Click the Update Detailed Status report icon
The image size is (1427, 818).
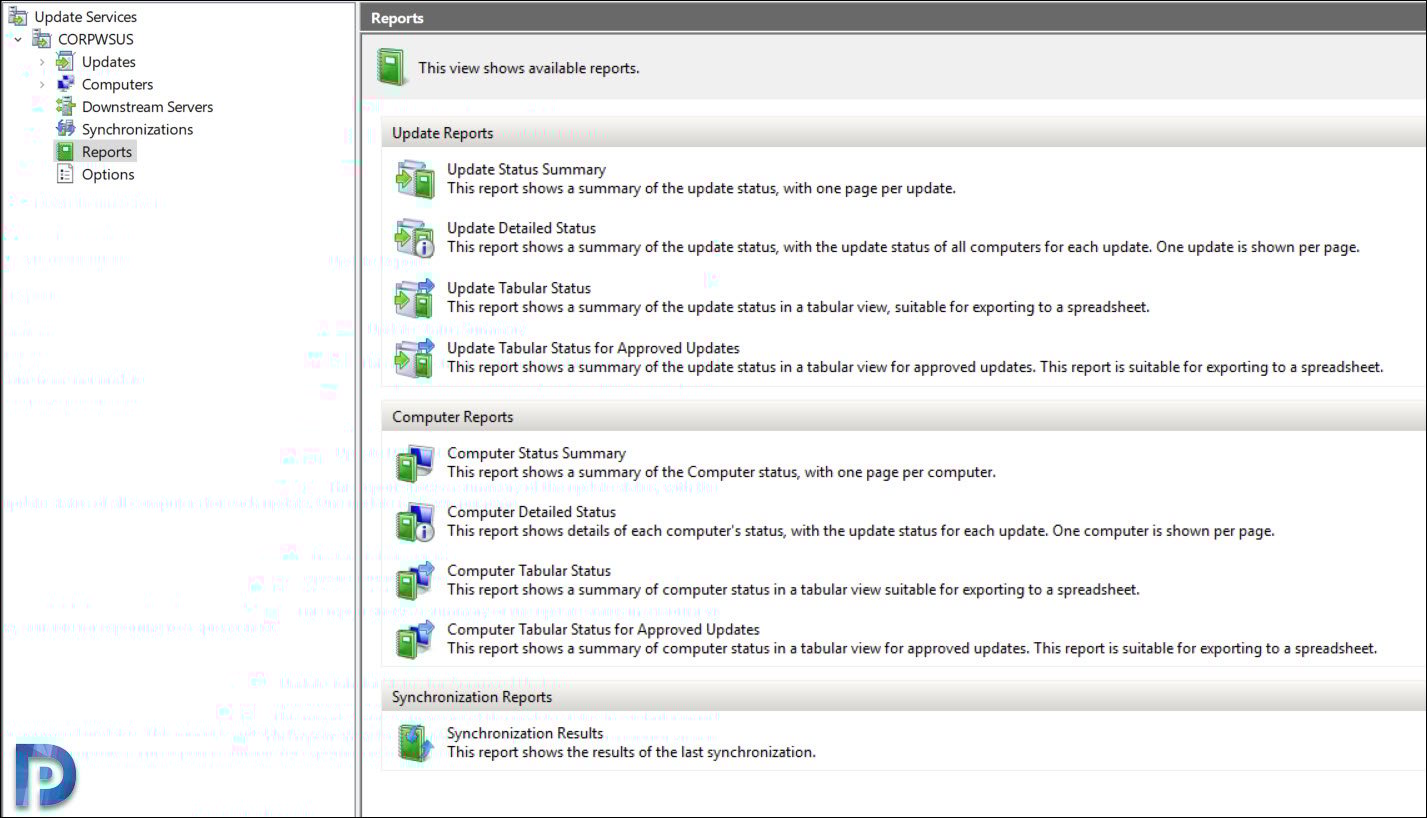[414, 238]
